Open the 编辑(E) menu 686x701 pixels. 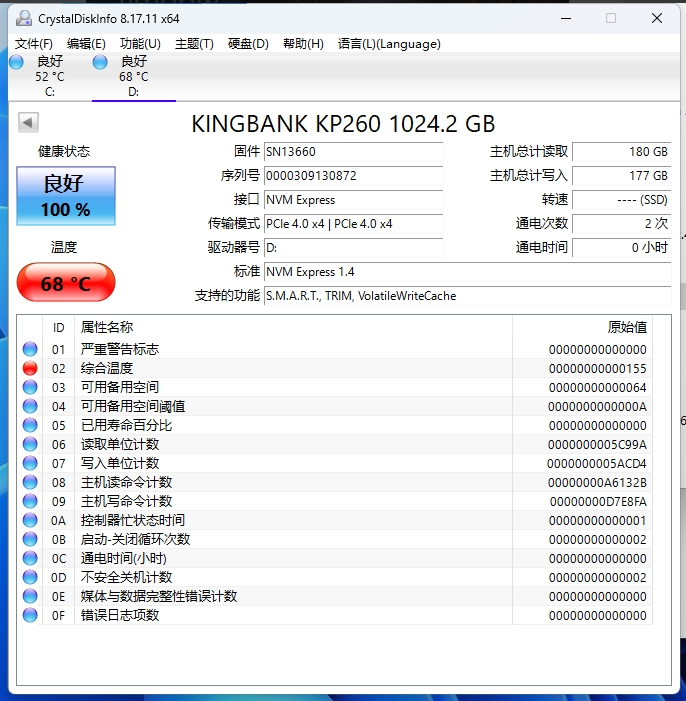pos(86,44)
